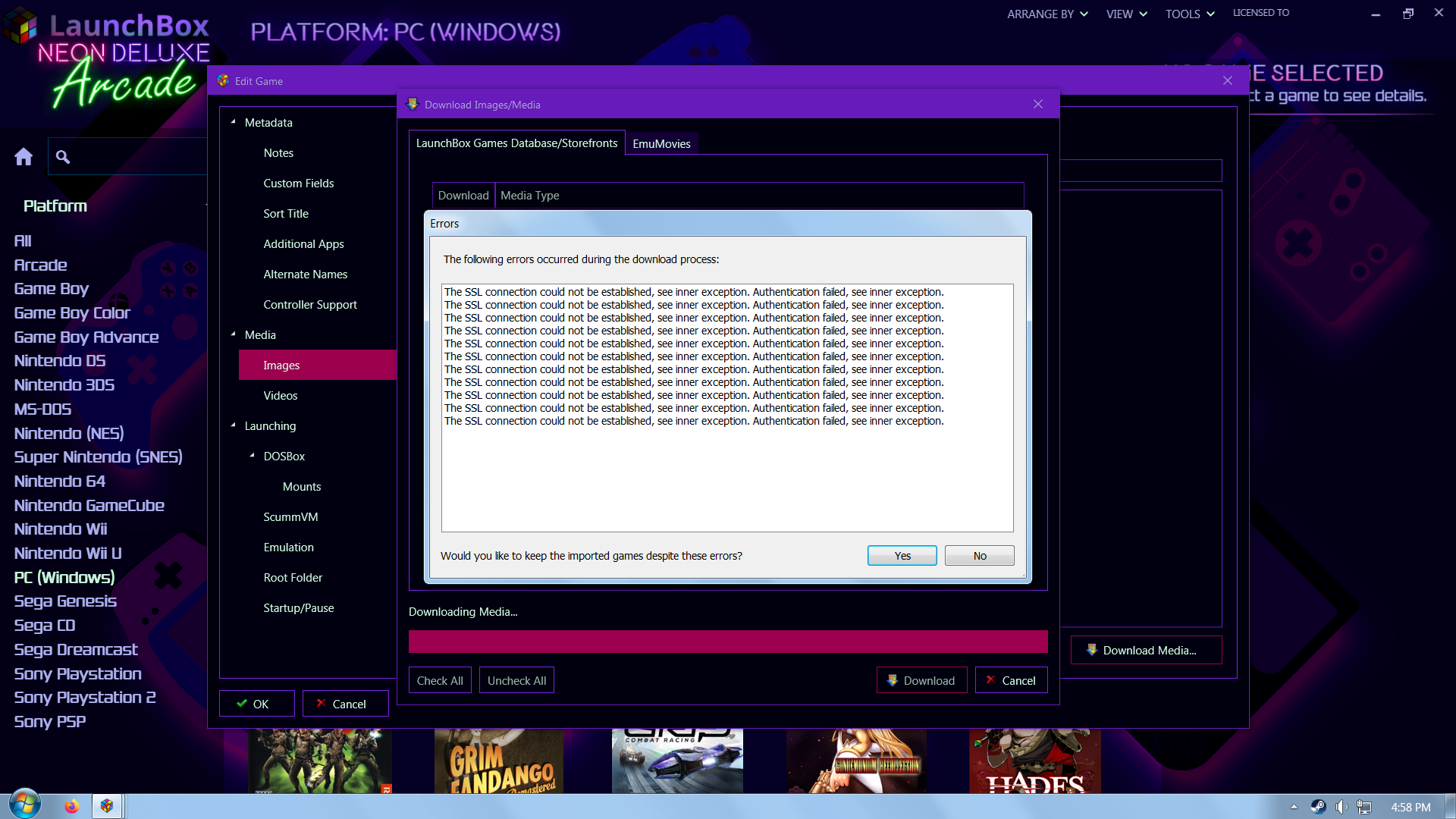
Task: Open the Arrange By dropdown
Action: click(1047, 14)
